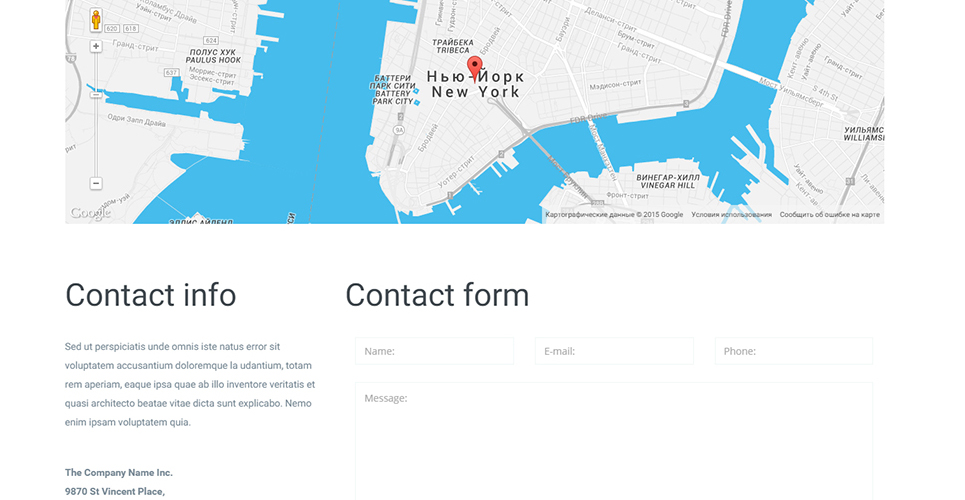Image resolution: width=965 pixels, height=500 pixels.
Task: Click the 624 route shield on the map
Action: point(211,40)
